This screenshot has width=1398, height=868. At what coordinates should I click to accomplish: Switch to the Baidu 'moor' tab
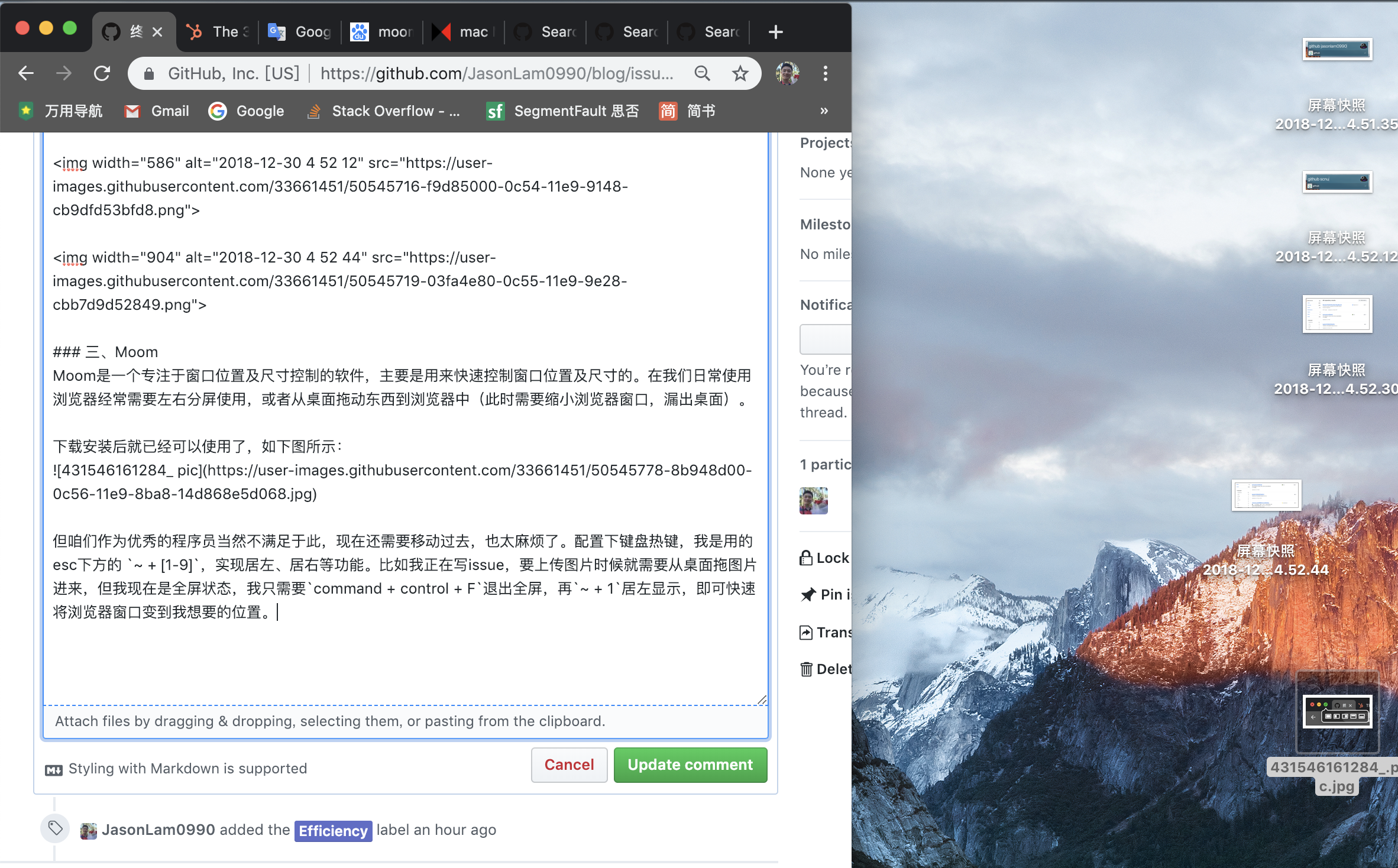pos(381,32)
